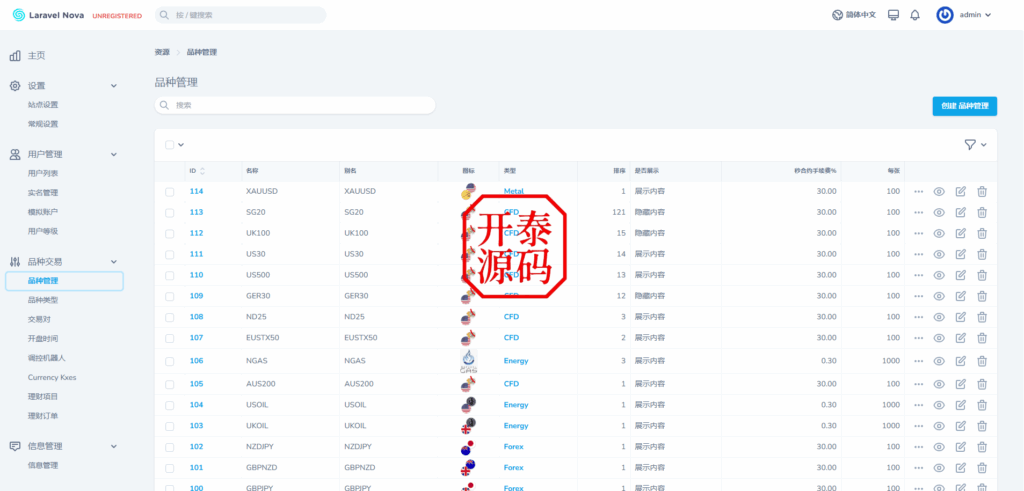The image size is (1024, 491).
Task: Edit the UKOIL row
Action: (x=960, y=426)
